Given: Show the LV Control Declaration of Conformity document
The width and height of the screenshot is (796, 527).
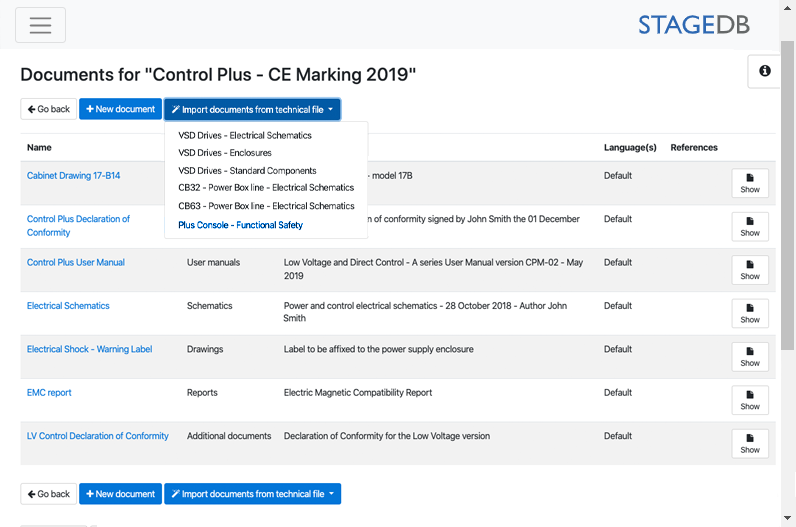Looking at the screenshot, I should point(750,443).
